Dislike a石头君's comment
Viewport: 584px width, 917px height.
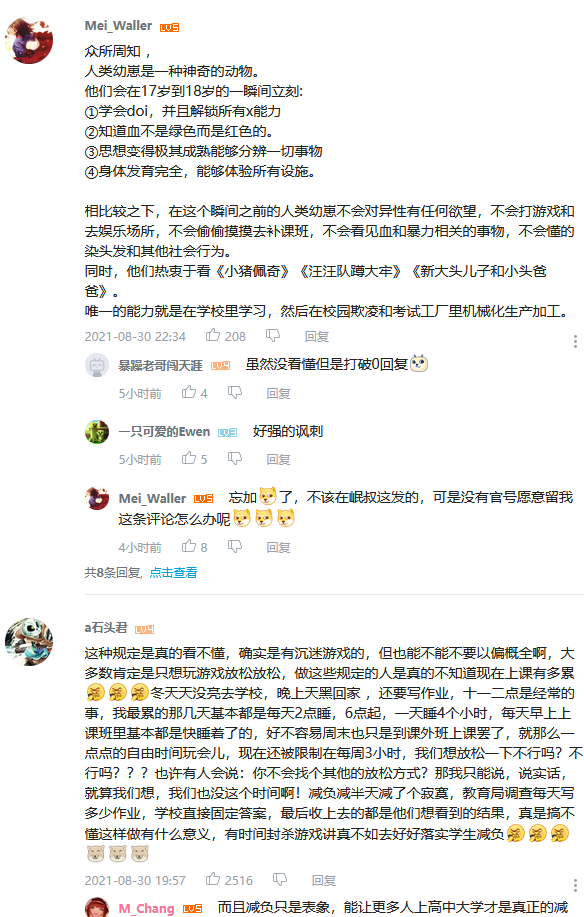click(280, 880)
